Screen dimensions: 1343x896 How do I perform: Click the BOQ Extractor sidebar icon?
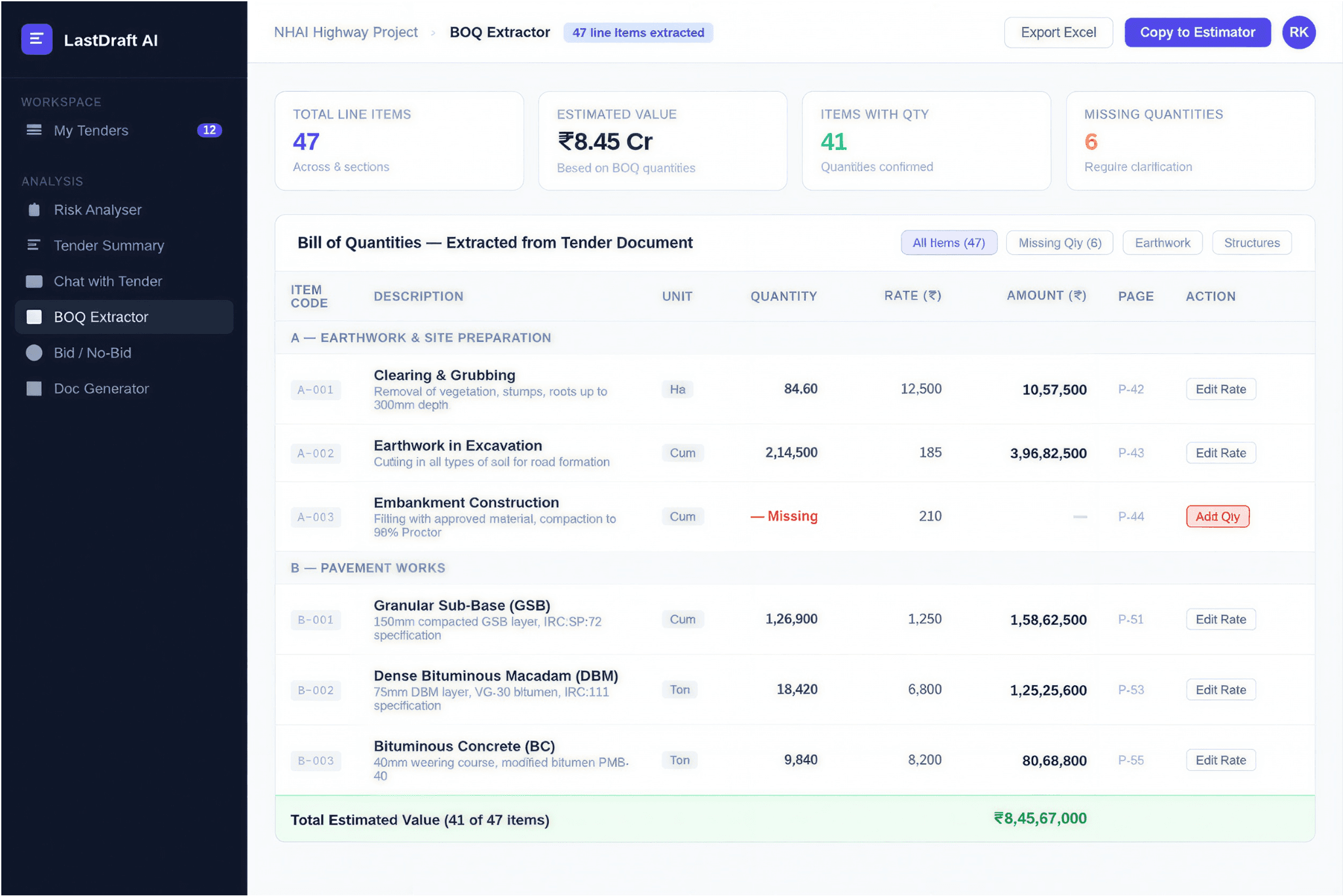34,317
